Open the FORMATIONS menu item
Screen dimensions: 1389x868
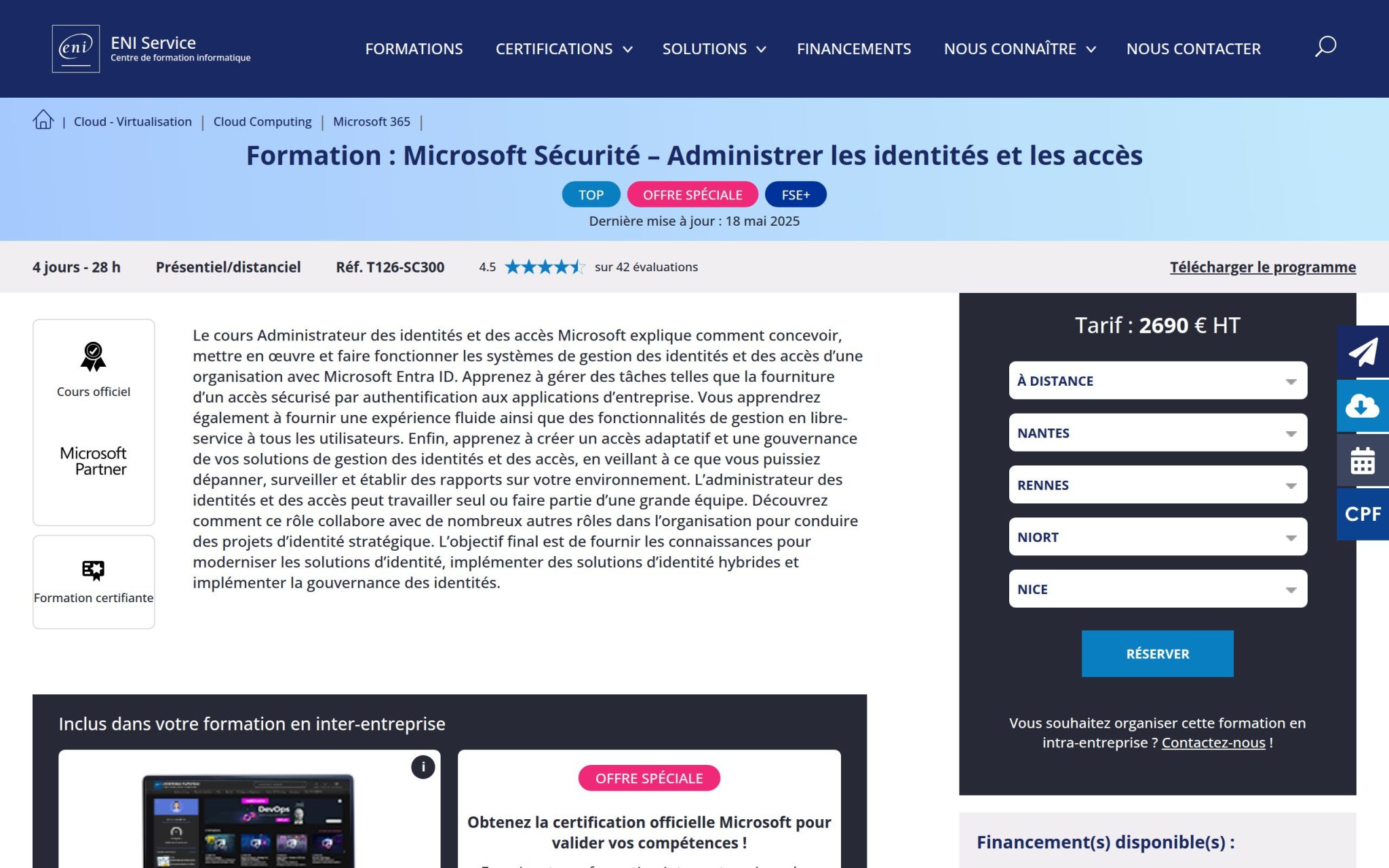click(x=414, y=49)
